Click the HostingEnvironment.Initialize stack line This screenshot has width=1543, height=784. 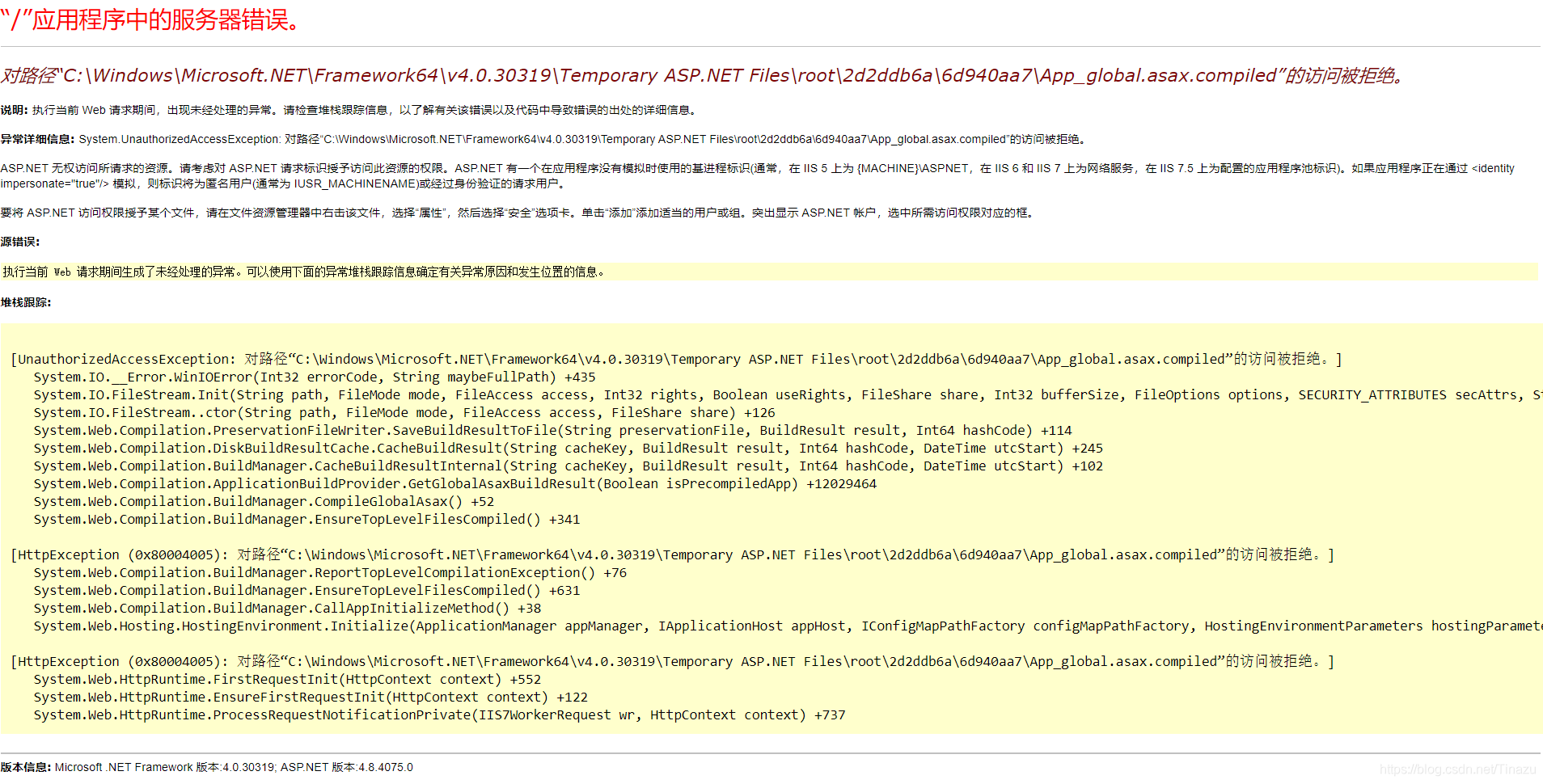click(788, 626)
